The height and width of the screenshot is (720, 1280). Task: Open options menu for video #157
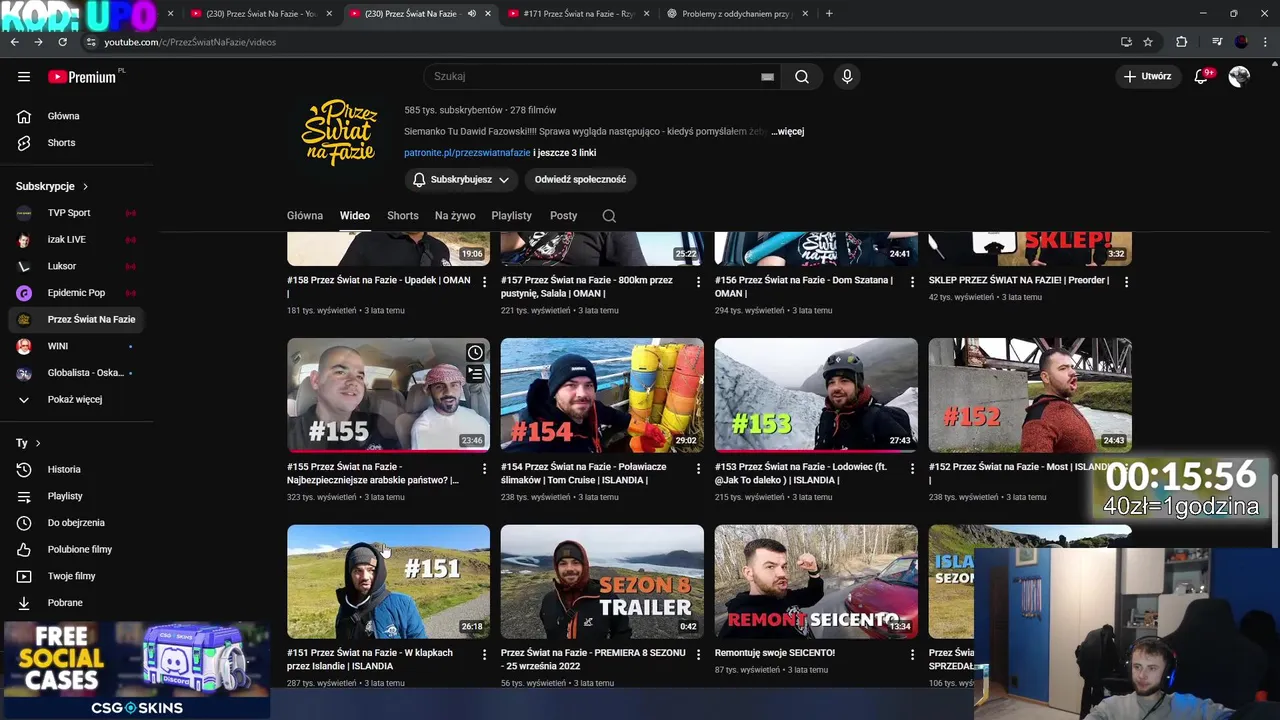pyautogui.click(x=698, y=282)
